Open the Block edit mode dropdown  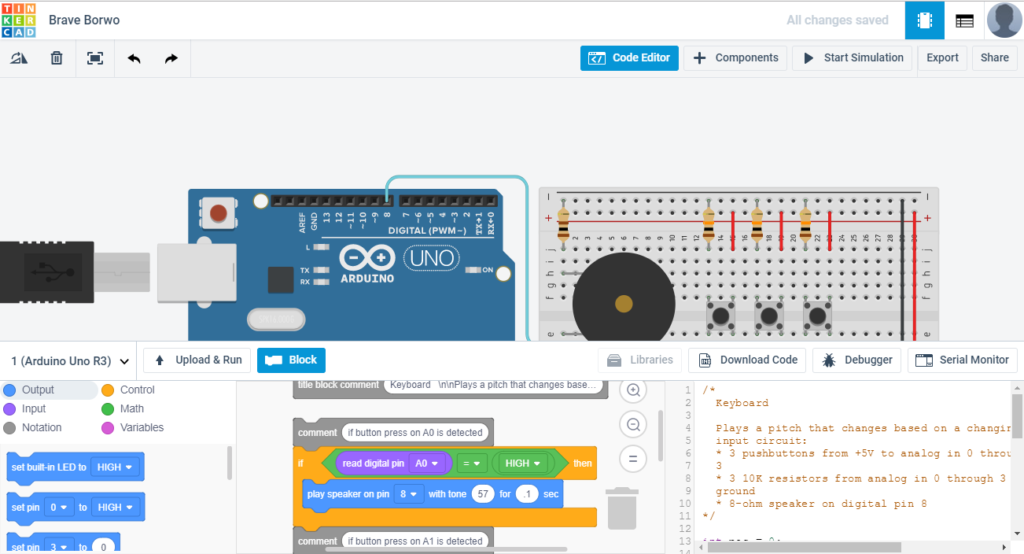[x=291, y=360]
